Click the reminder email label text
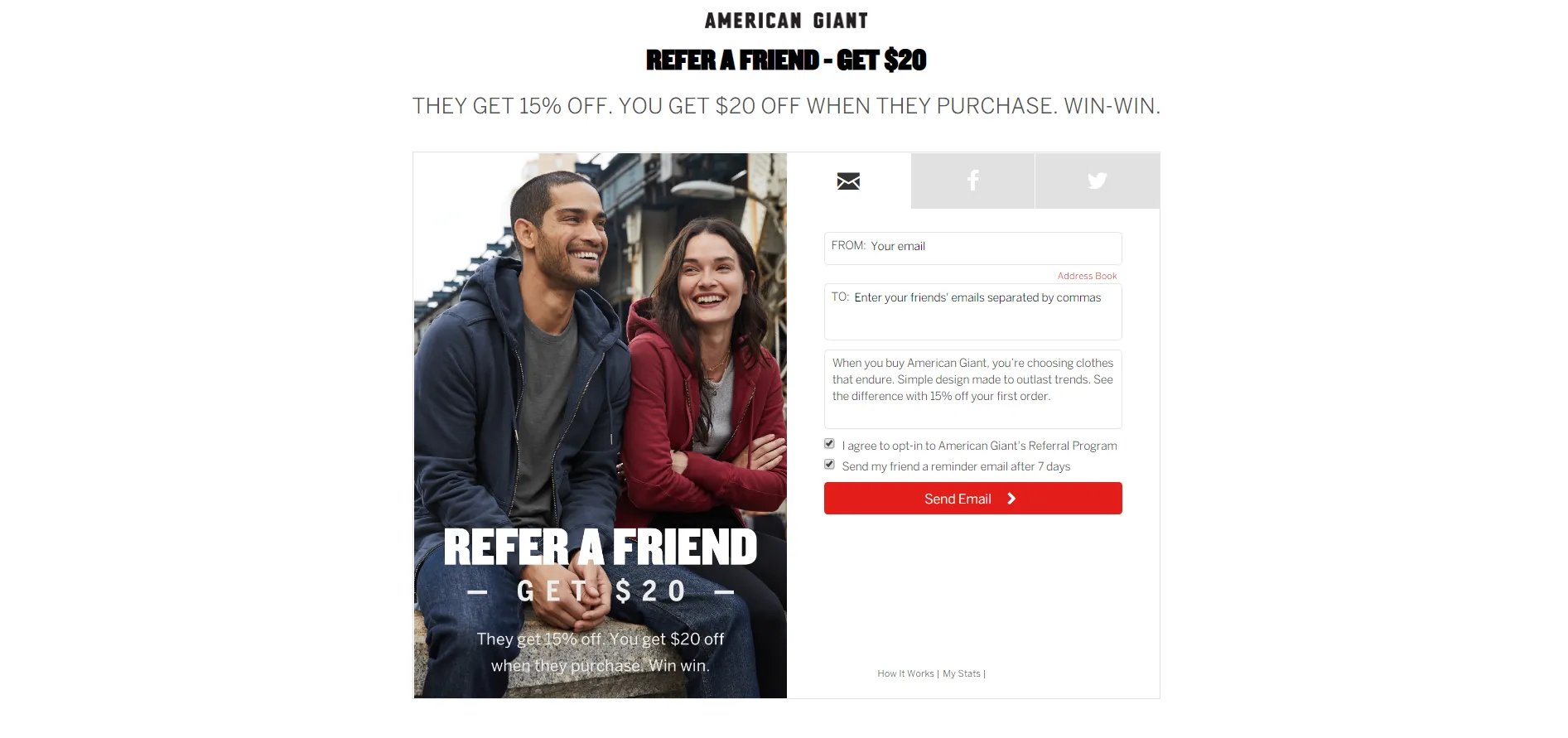The width and height of the screenshot is (1568, 738). (x=956, y=466)
